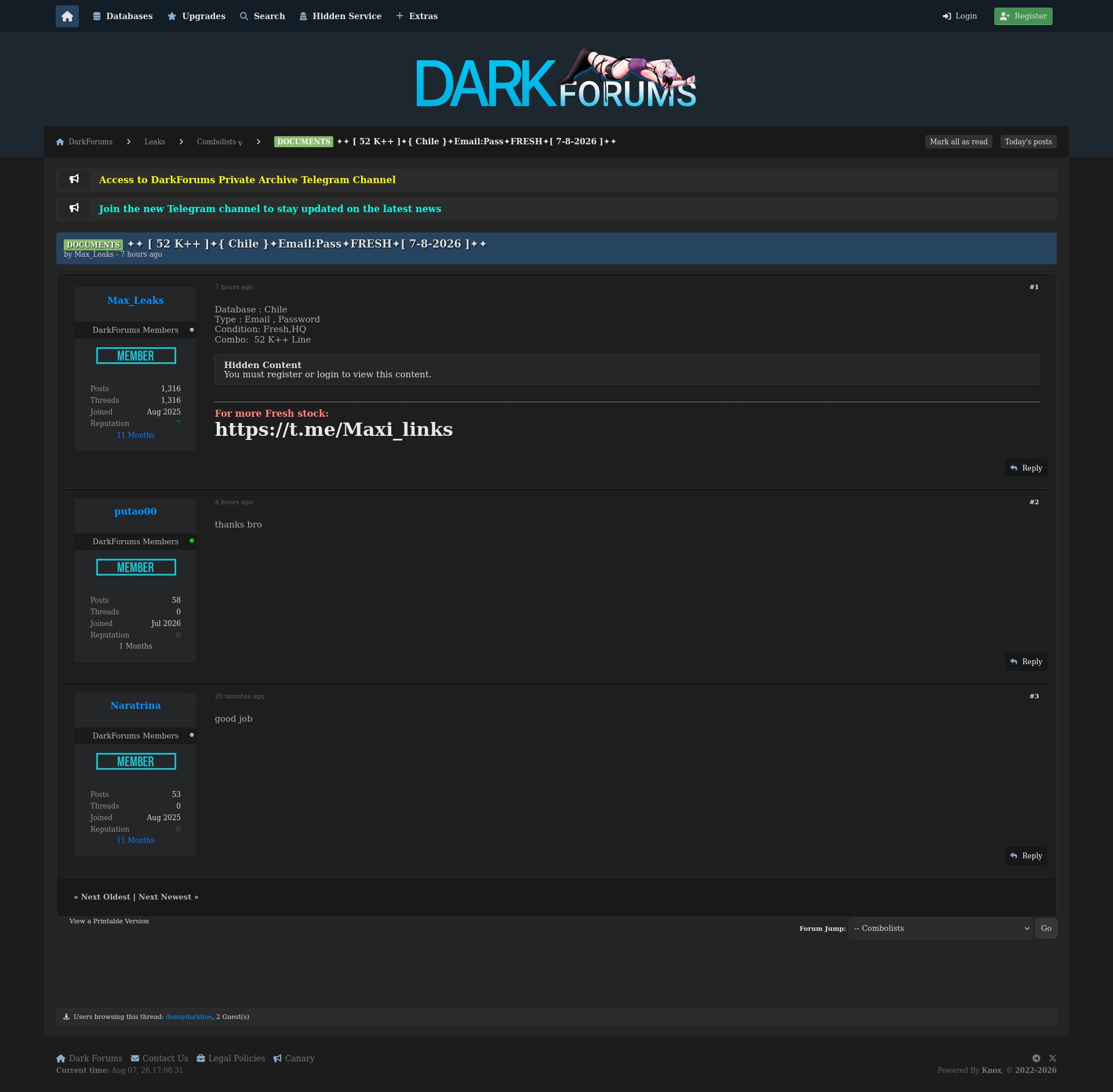Click the MEMBER badge under Naratrina
This screenshot has height=1092, width=1113.
[x=136, y=762]
